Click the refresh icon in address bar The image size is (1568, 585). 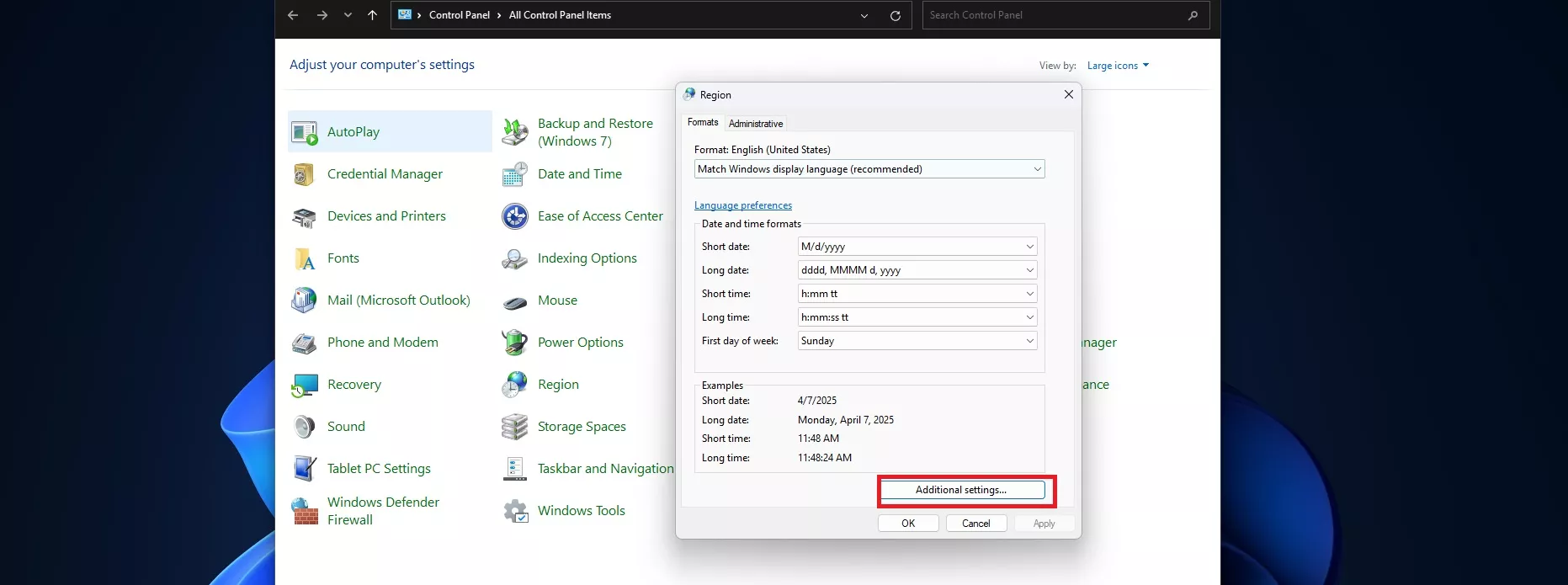pyautogui.click(x=896, y=15)
